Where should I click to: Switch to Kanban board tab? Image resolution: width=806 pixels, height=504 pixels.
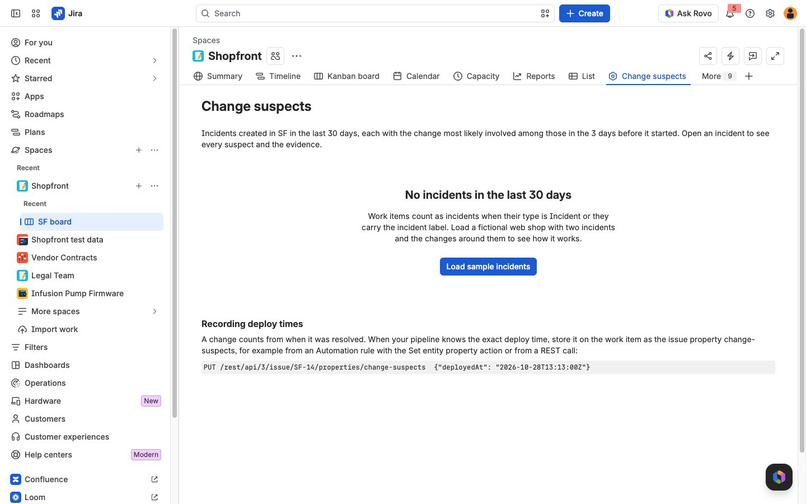tap(346, 76)
